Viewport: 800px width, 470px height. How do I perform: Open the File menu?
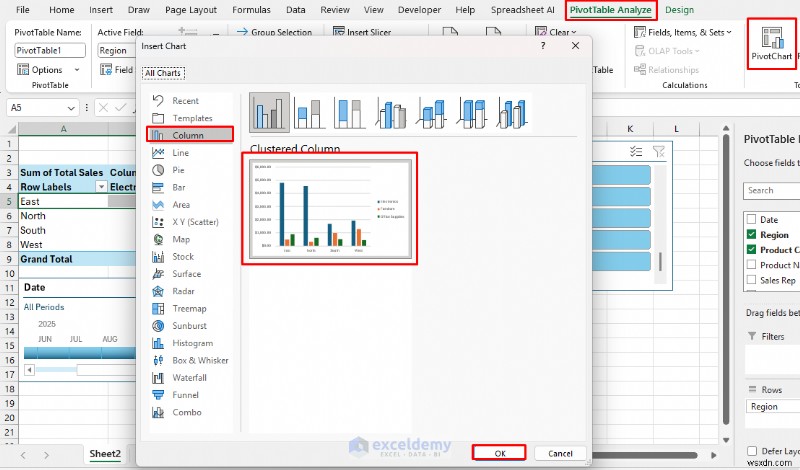[x=22, y=10]
